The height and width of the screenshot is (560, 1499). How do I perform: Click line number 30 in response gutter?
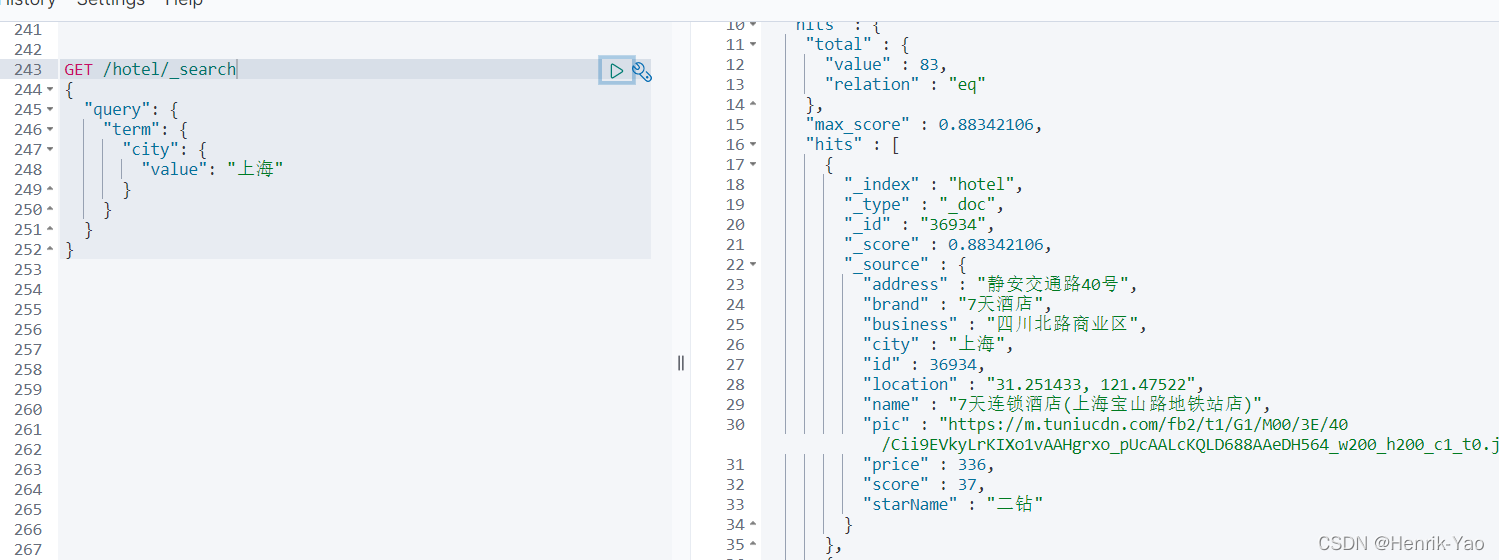735,424
